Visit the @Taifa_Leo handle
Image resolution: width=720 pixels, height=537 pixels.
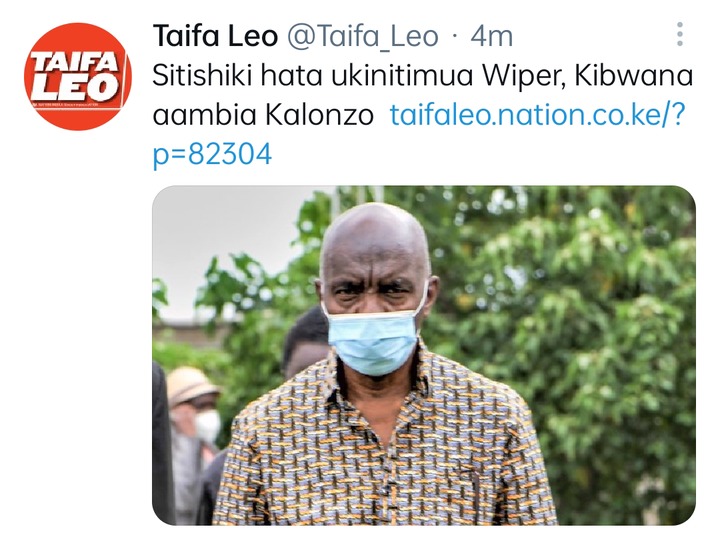coord(363,36)
